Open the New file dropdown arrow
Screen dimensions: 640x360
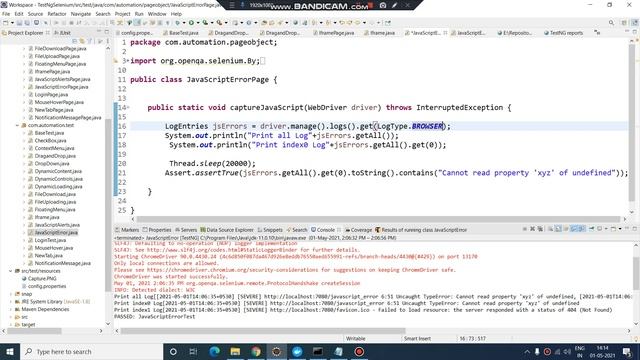click(x=12, y=23)
